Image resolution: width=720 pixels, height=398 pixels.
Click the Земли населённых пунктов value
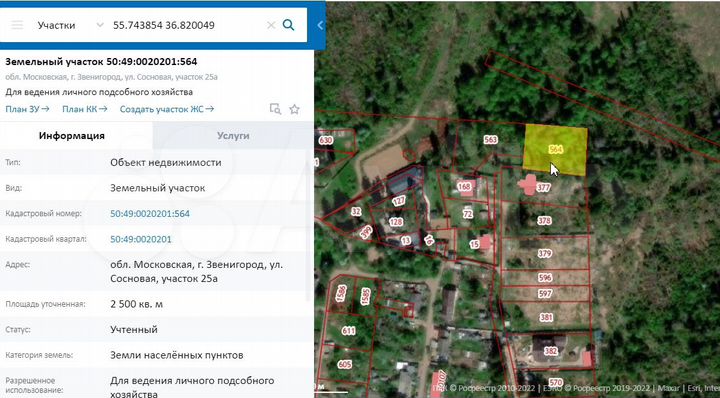(x=177, y=355)
